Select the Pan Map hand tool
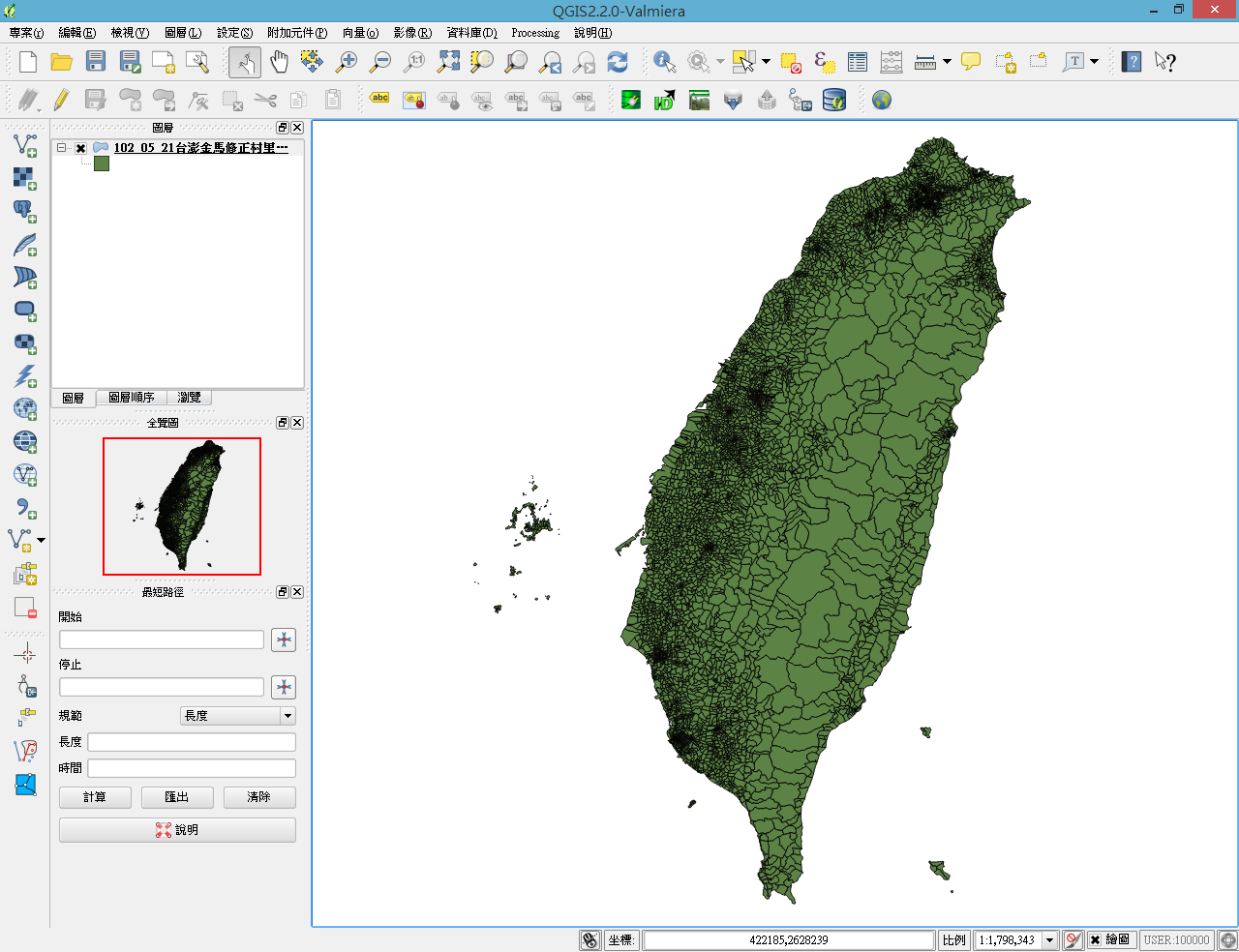 click(279, 63)
